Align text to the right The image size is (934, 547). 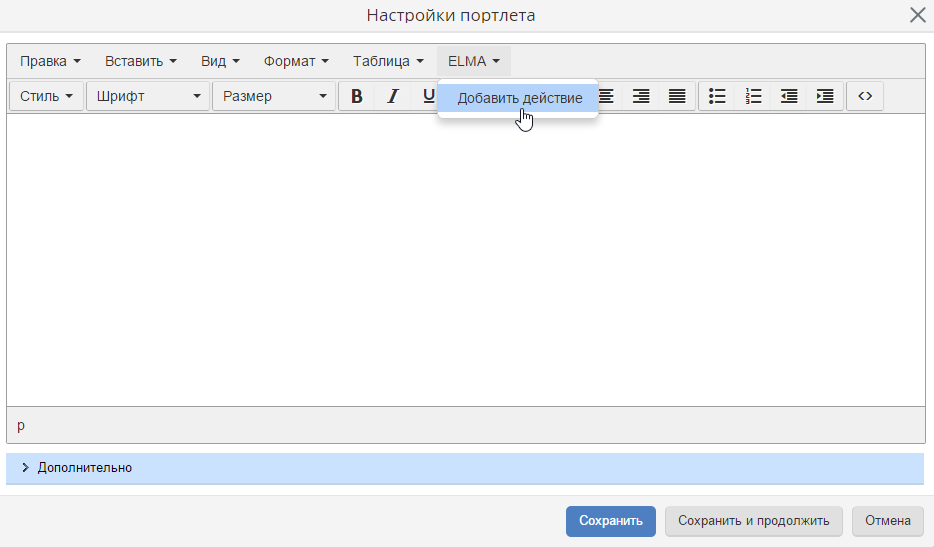point(641,96)
